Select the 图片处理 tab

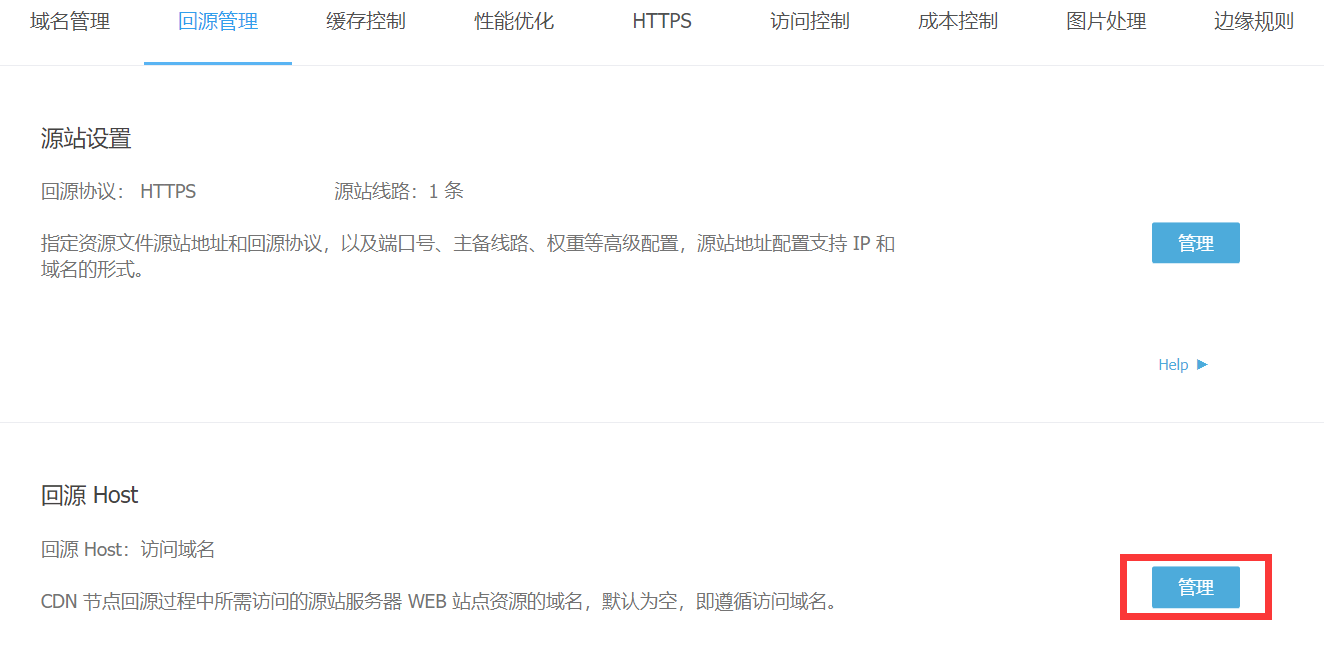pos(1106,22)
